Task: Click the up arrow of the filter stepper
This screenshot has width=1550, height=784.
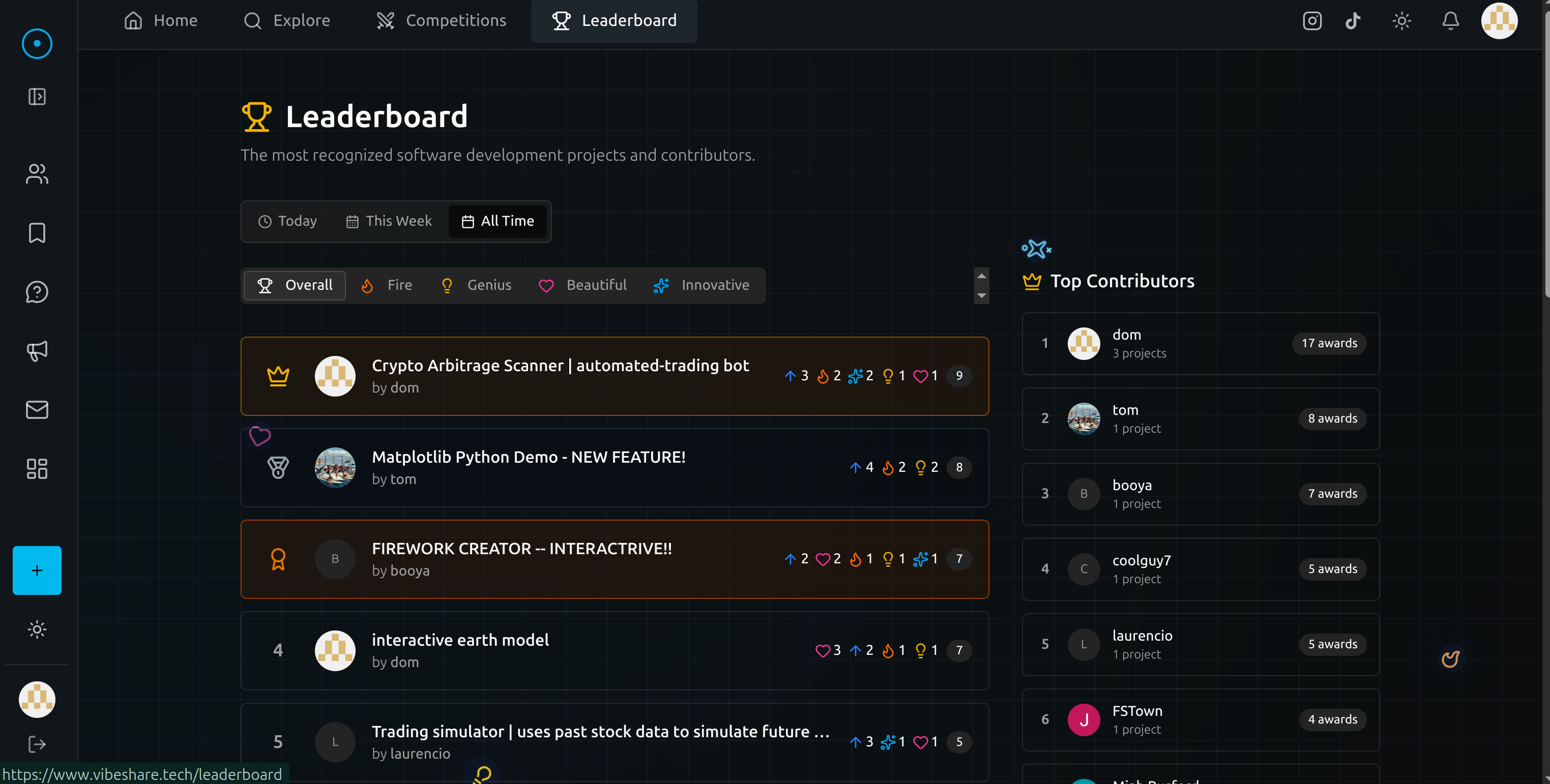Action: (x=981, y=276)
